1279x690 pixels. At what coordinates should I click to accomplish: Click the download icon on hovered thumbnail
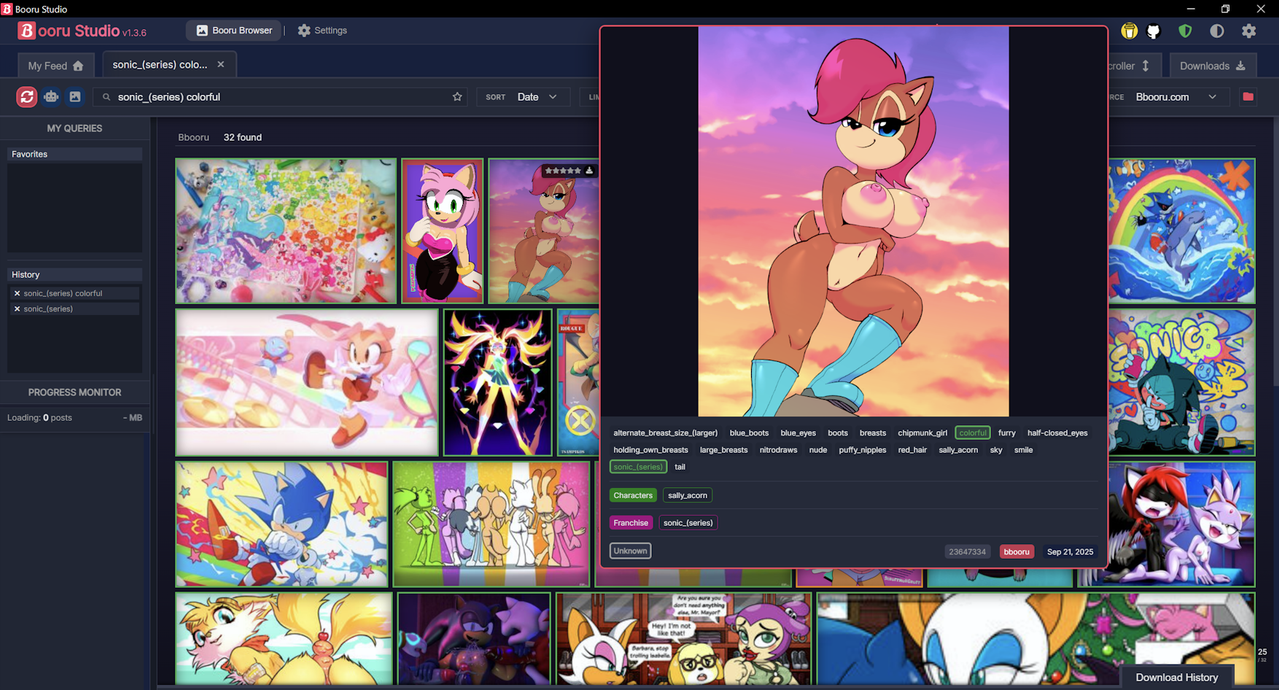click(x=589, y=171)
